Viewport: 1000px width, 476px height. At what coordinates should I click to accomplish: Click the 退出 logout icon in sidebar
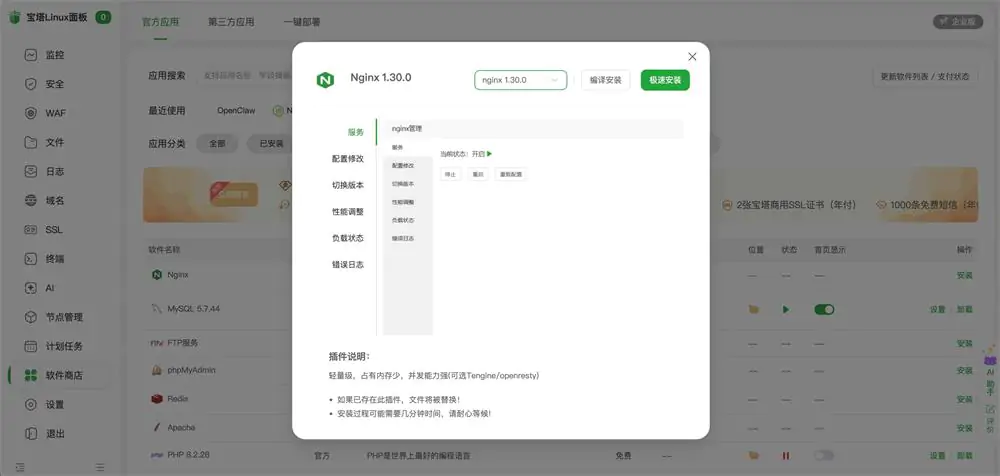(x=31, y=434)
